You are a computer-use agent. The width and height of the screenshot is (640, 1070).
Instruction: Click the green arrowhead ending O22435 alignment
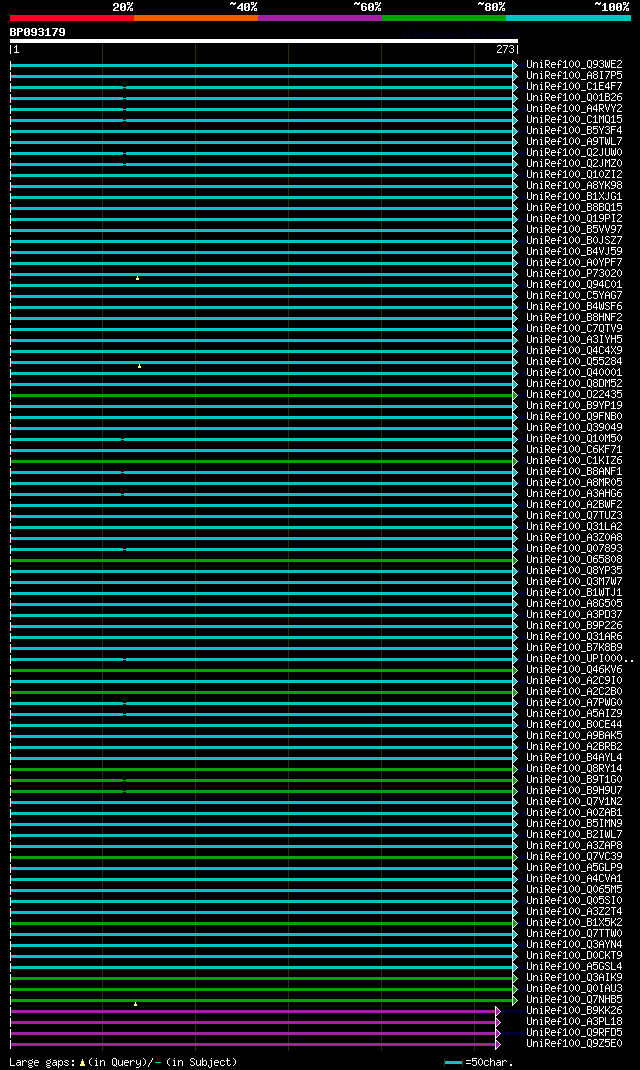[x=515, y=395]
